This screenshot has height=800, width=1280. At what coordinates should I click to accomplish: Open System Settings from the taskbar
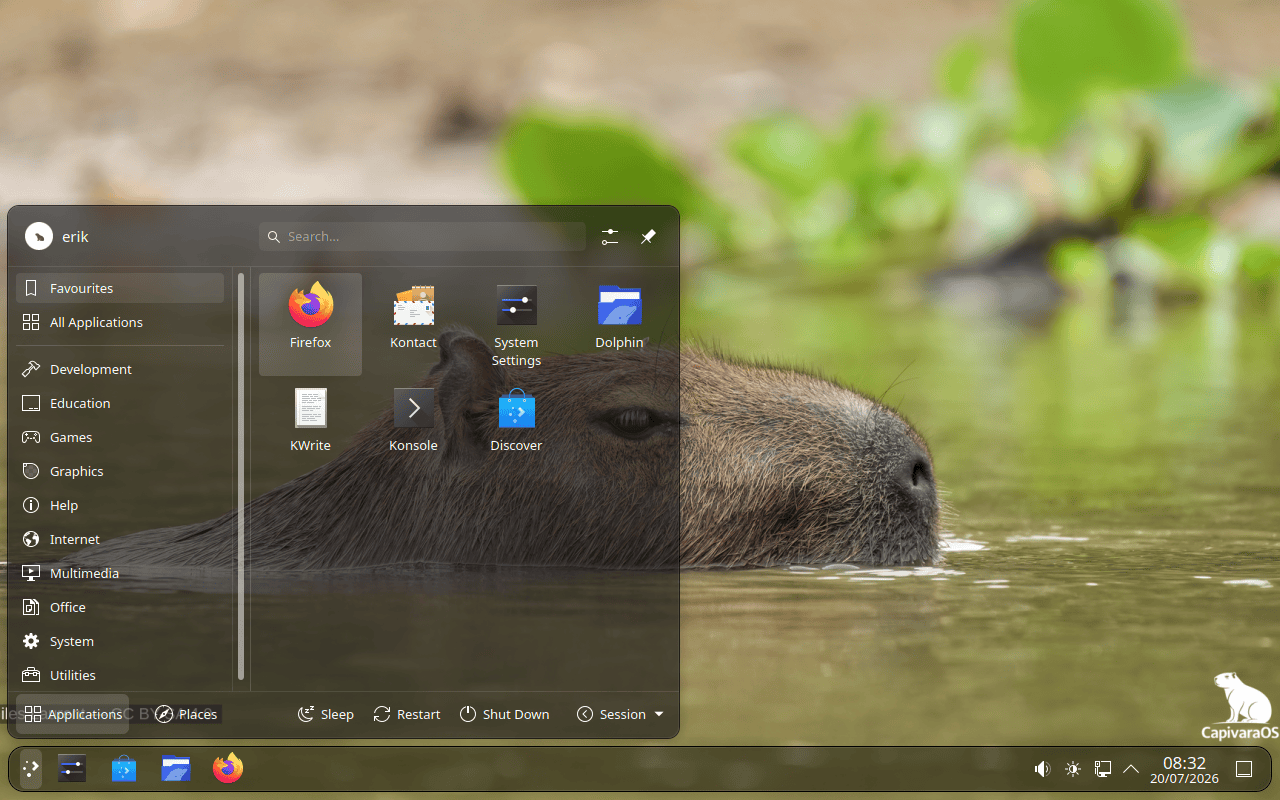pyautogui.click(x=72, y=769)
